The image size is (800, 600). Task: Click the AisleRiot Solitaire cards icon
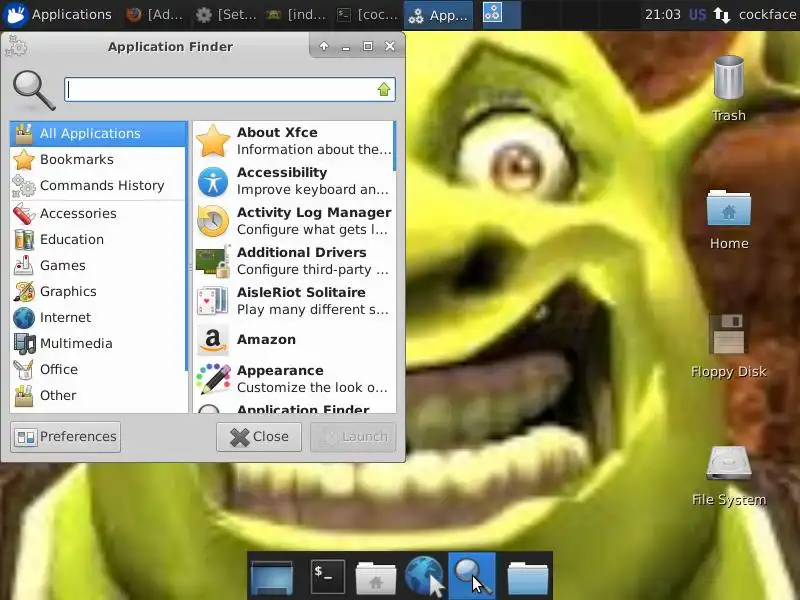coord(213,301)
